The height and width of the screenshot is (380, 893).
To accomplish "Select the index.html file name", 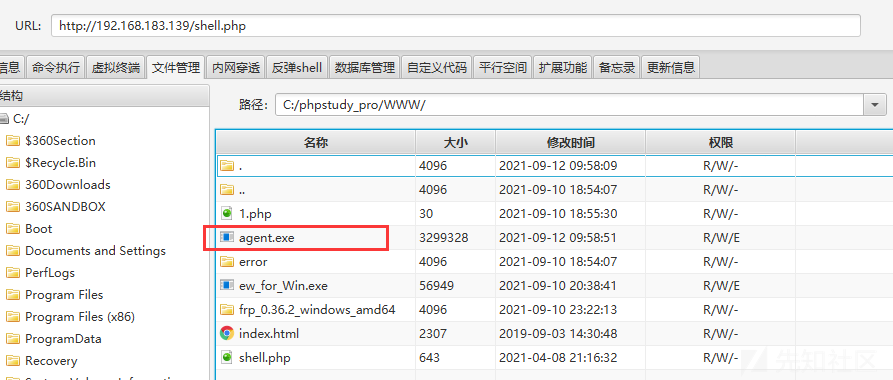I will 269,334.
